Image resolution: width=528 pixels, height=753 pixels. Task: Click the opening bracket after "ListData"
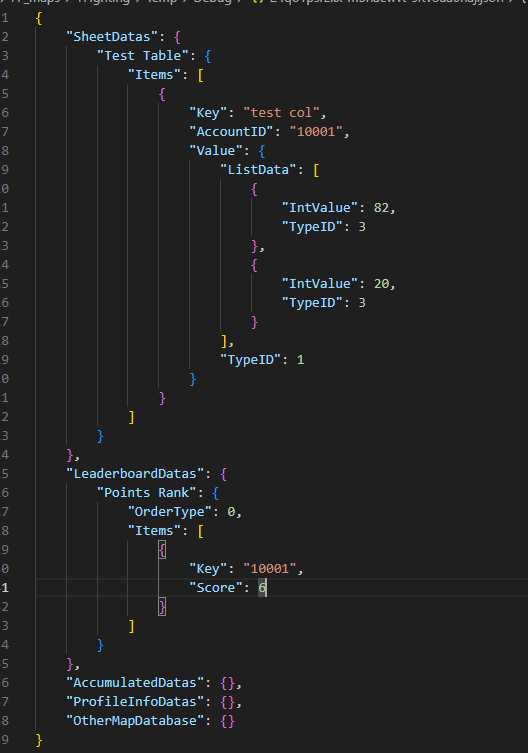pyautogui.click(x=316, y=170)
